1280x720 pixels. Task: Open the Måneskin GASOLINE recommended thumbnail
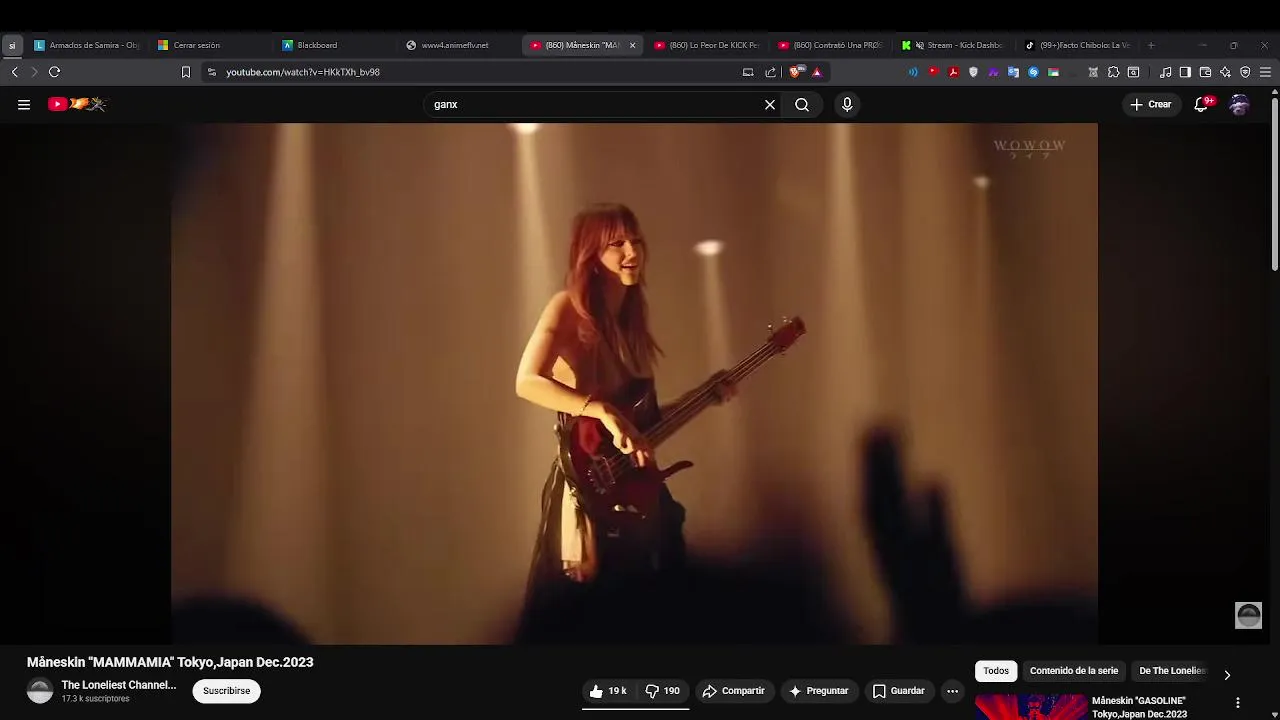pyautogui.click(x=1031, y=707)
